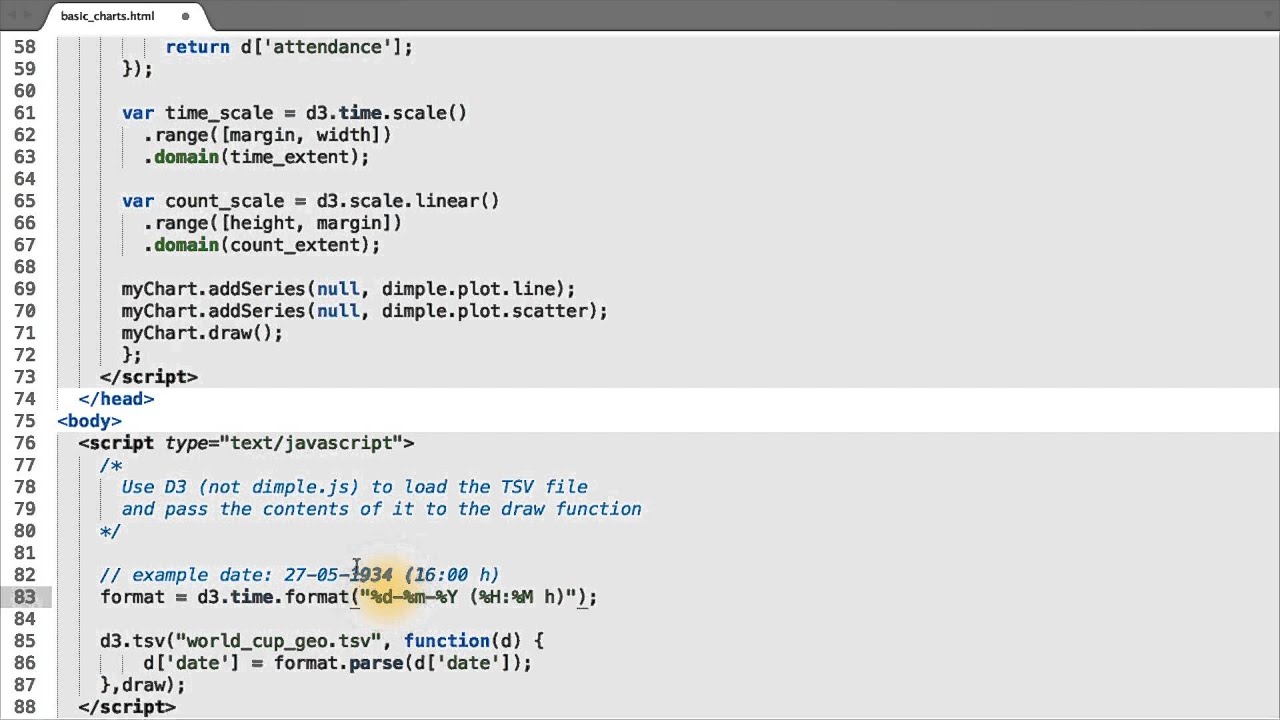Image resolution: width=1280 pixels, height=720 pixels.
Task: Click the comment closer '*/' on line 80
Action: click(x=111, y=531)
